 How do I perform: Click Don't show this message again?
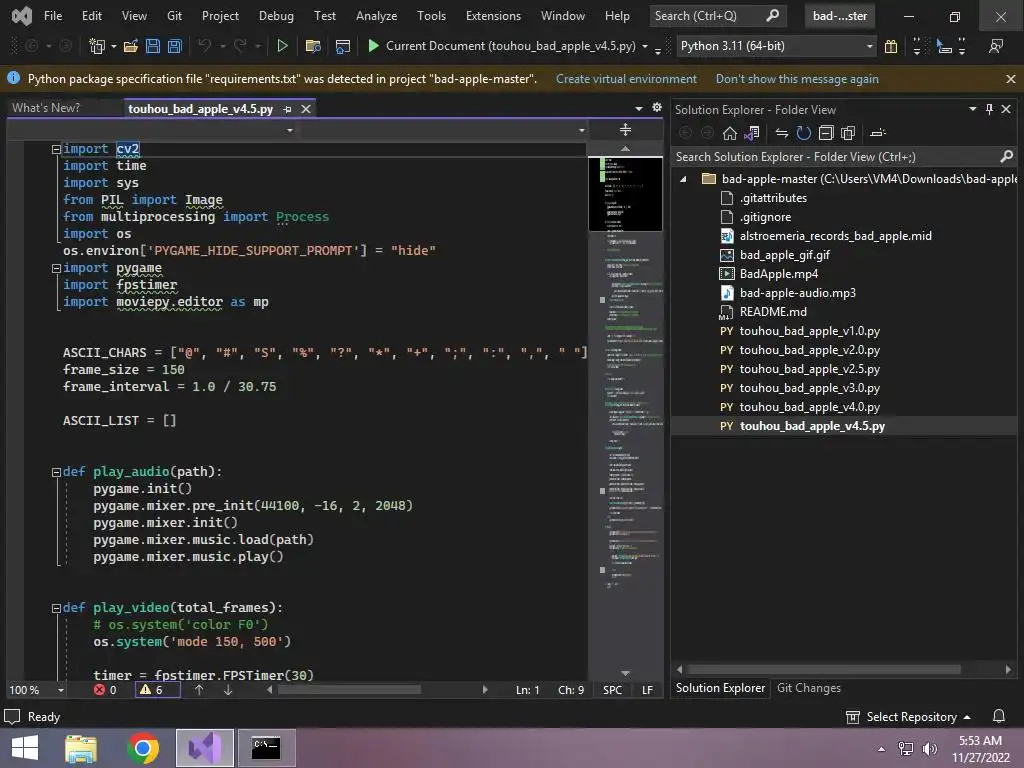797,79
